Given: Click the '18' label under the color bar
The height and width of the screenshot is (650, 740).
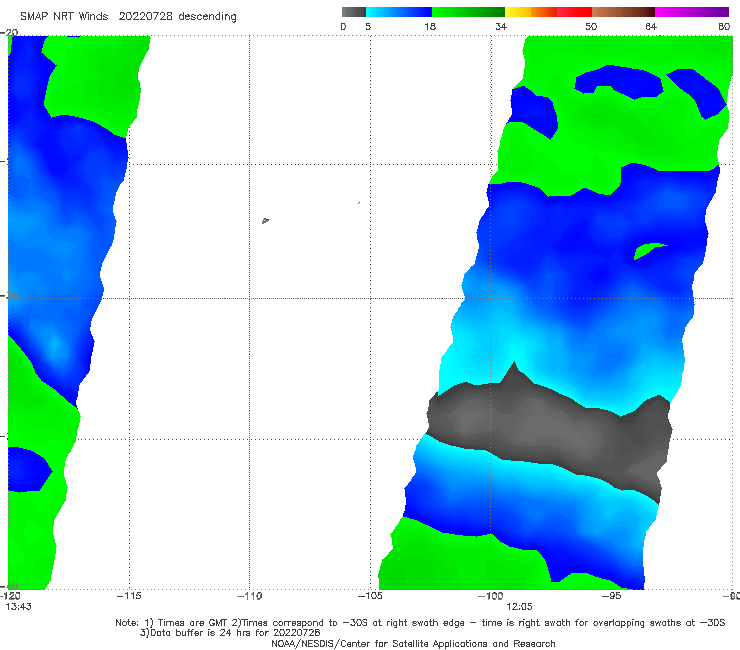Looking at the screenshot, I should tap(429, 26).
